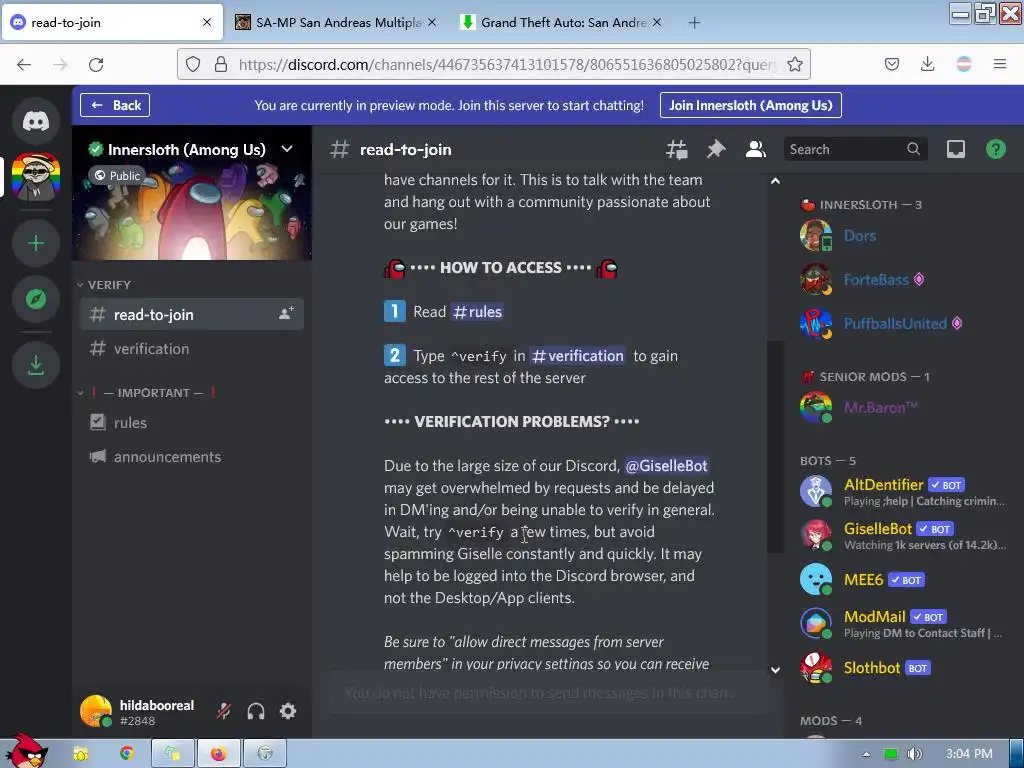The width and height of the screenshot is (1024, 768).
Task: Select read-to-join channel in sidebar
Action: tap(192, 314)
